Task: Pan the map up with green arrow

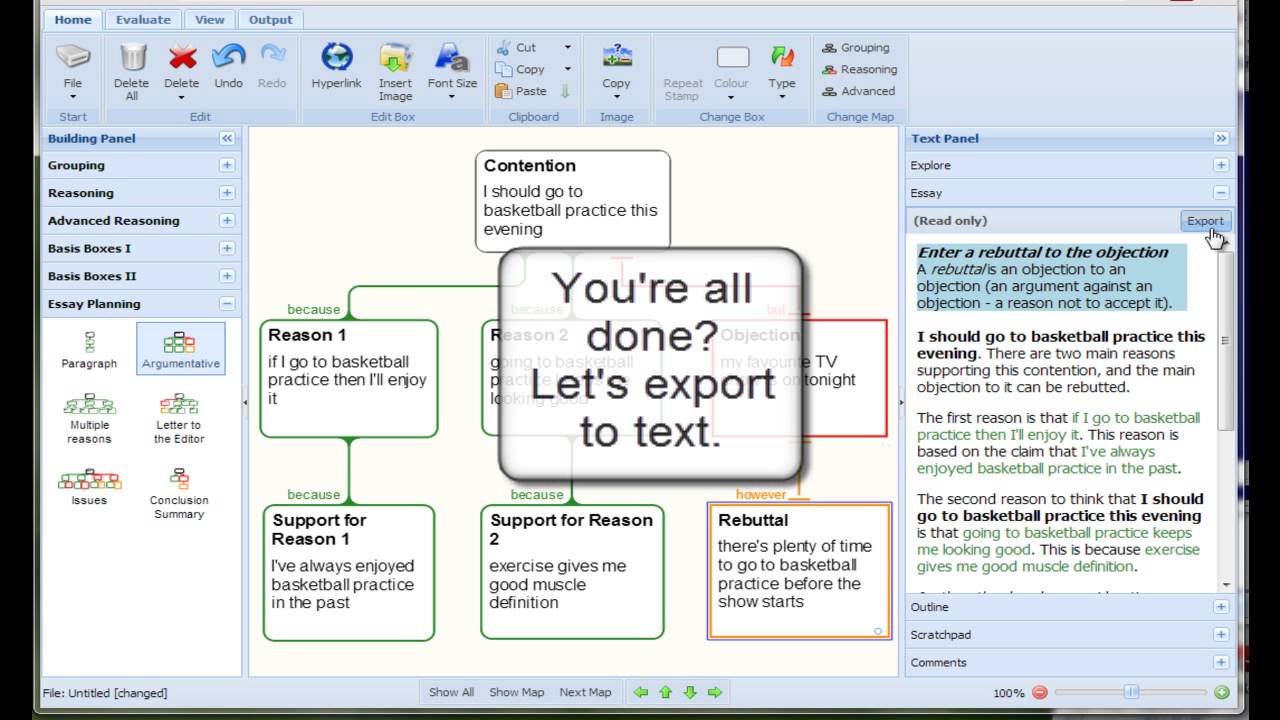Action: 665,692
